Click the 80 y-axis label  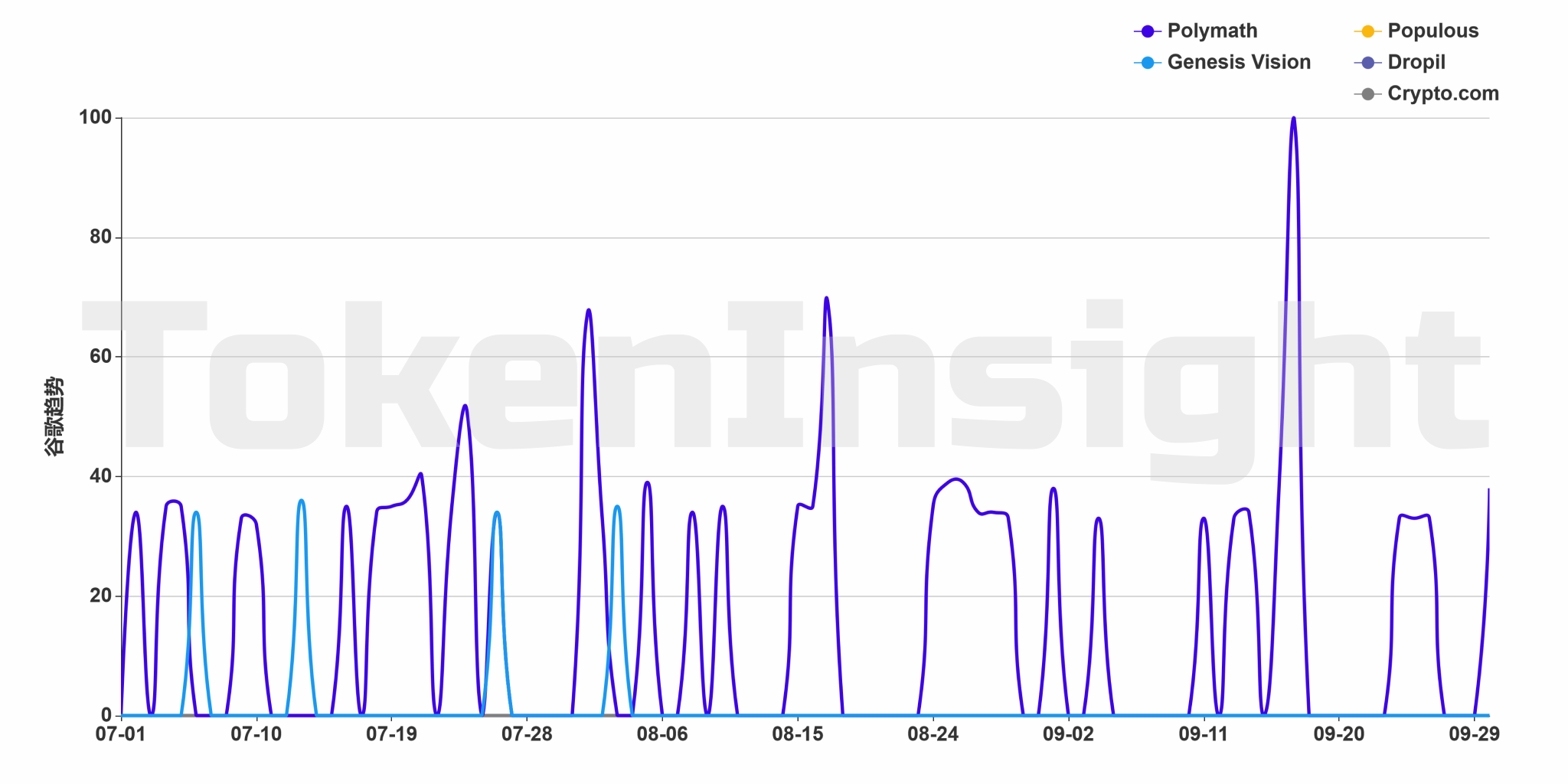tap(100, 237)
